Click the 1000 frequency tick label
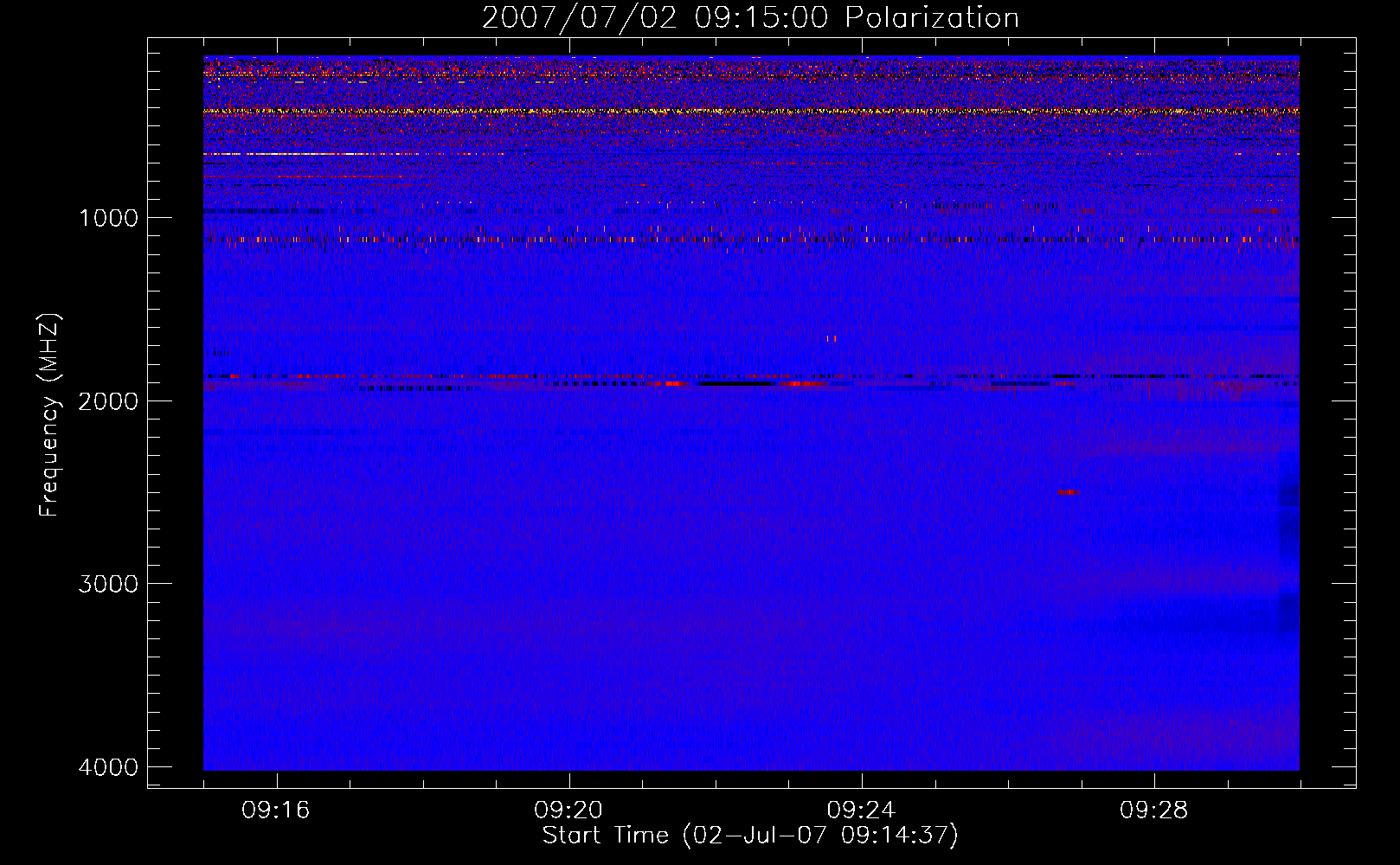 [x=108, y=218]
